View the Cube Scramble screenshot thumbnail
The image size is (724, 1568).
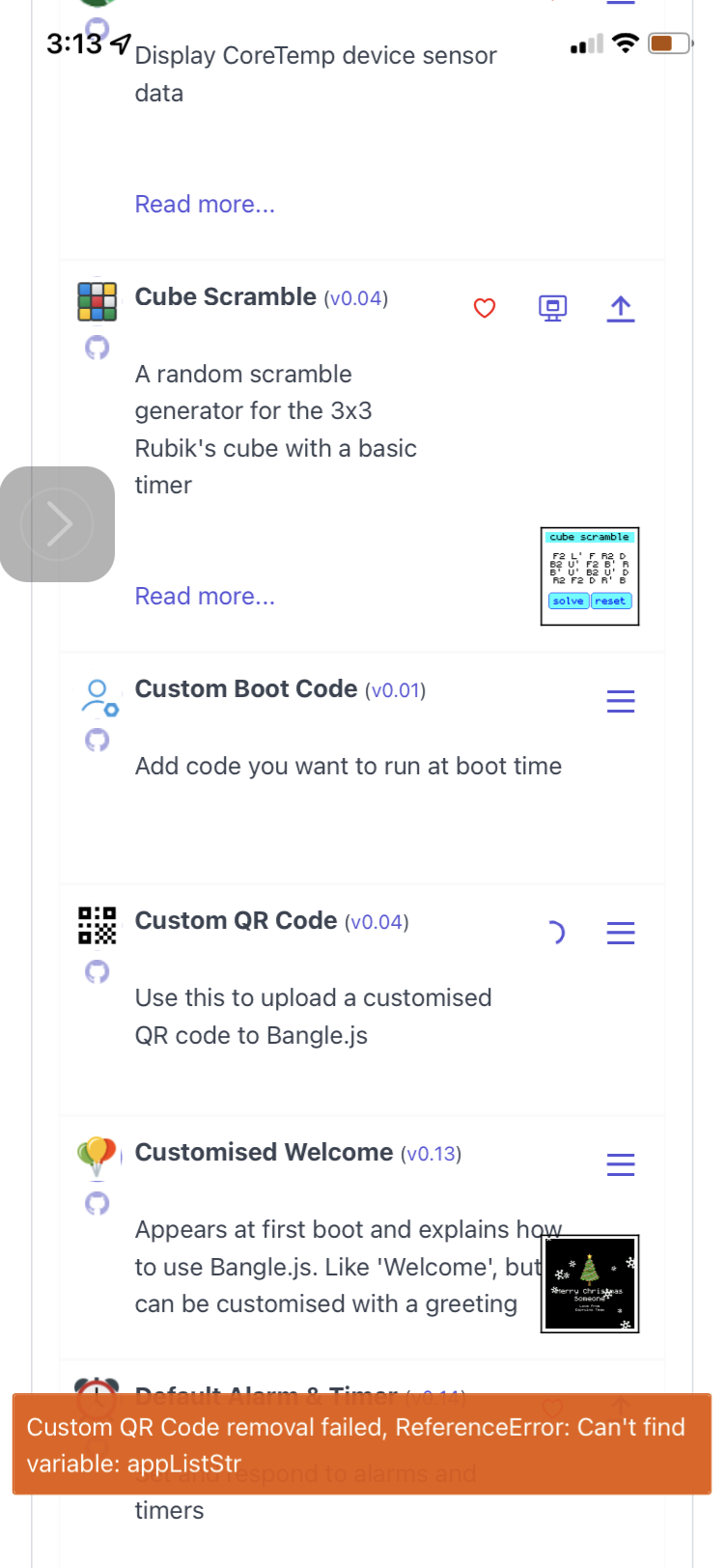(589, 576)
